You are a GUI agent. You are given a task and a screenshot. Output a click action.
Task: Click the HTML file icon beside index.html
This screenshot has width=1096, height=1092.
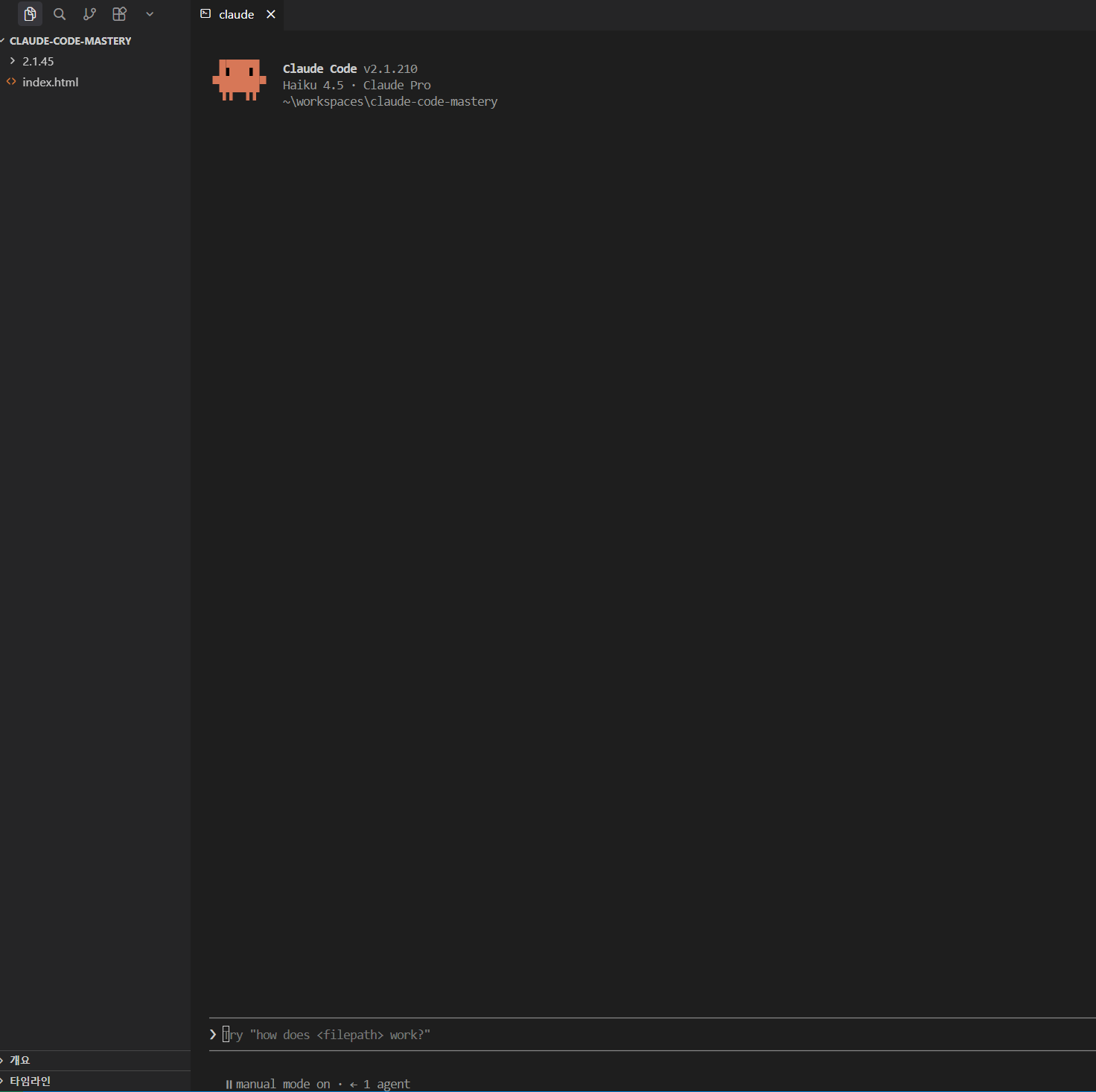11,82
